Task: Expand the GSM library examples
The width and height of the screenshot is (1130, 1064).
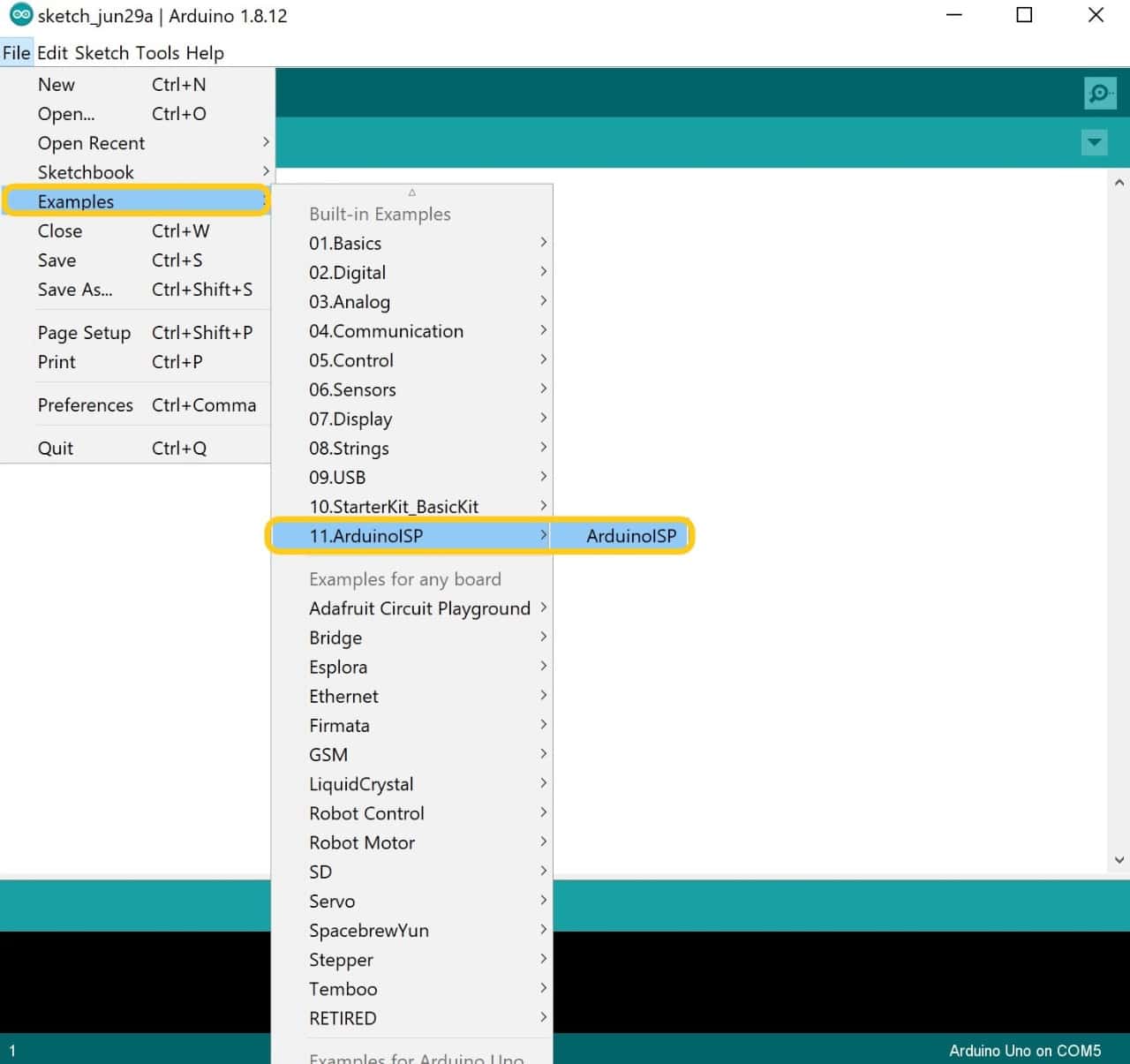Action: click(x=412, y=755)
